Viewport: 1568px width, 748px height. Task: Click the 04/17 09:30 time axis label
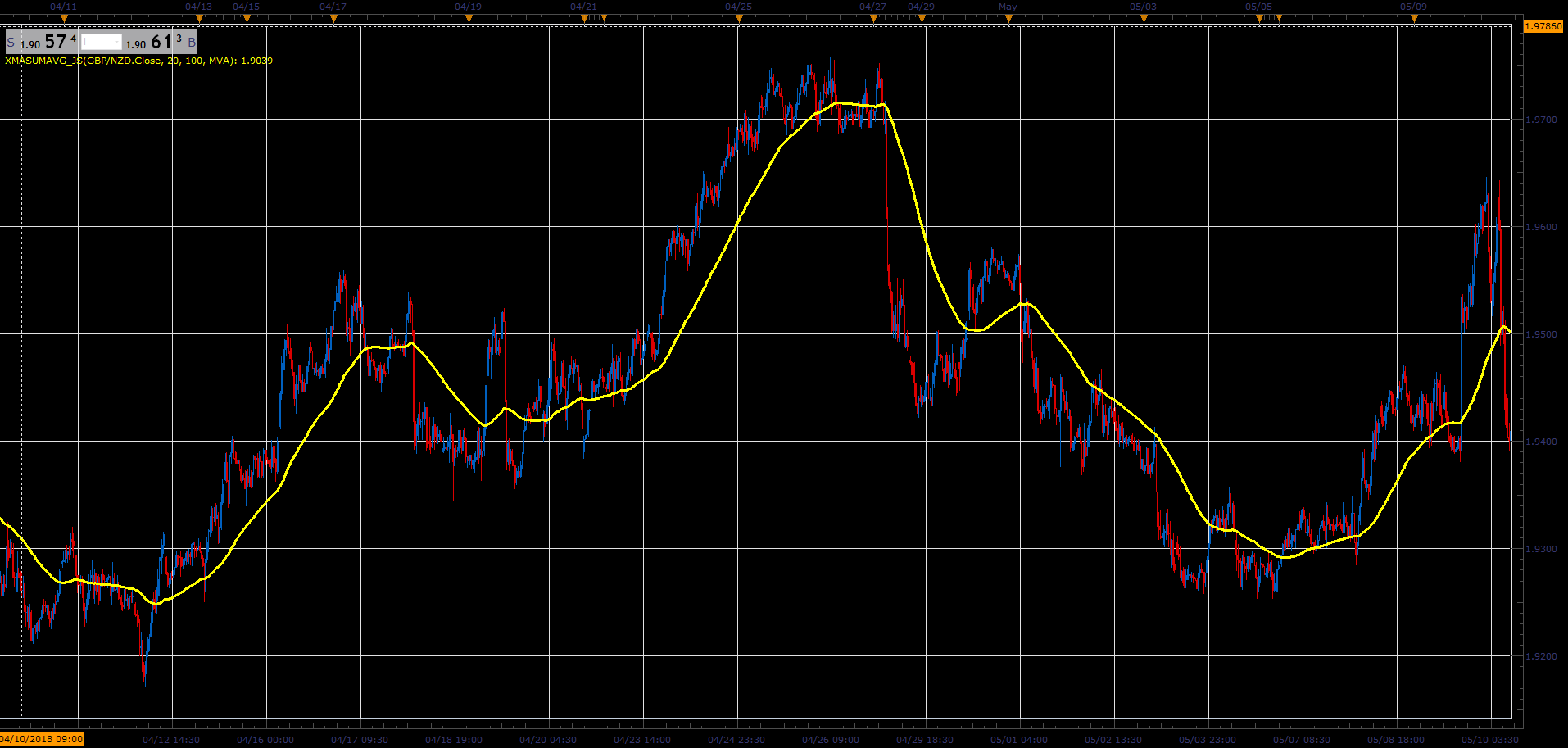pyautogui.click(x=360, y=740)
